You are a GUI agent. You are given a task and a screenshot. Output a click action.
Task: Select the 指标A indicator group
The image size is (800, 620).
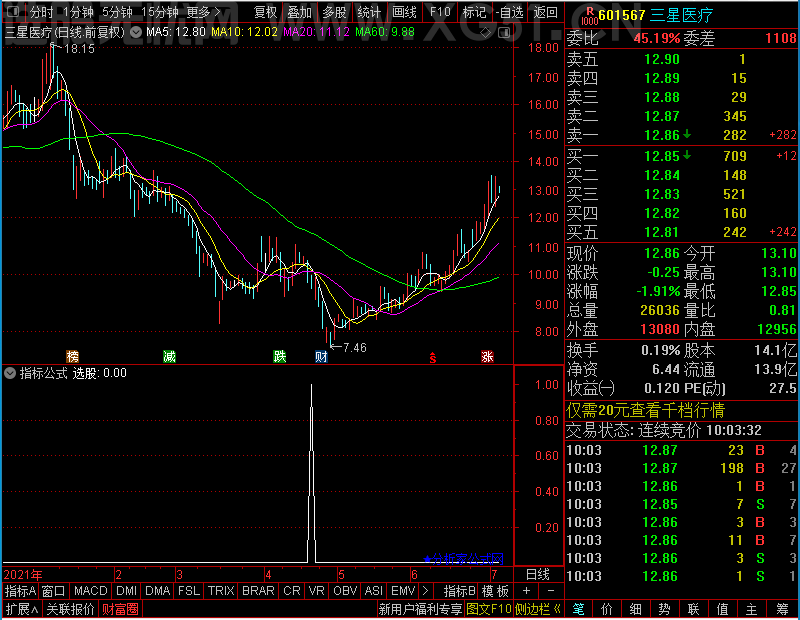coord(20,591)
